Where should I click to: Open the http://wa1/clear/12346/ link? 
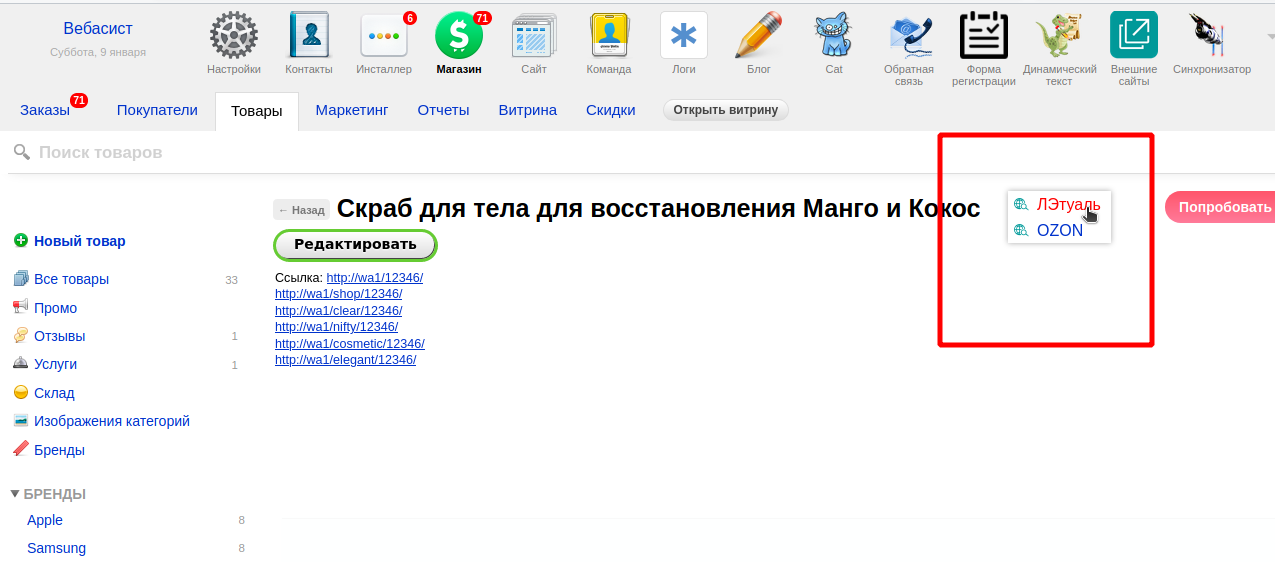(x=338, y=311)
